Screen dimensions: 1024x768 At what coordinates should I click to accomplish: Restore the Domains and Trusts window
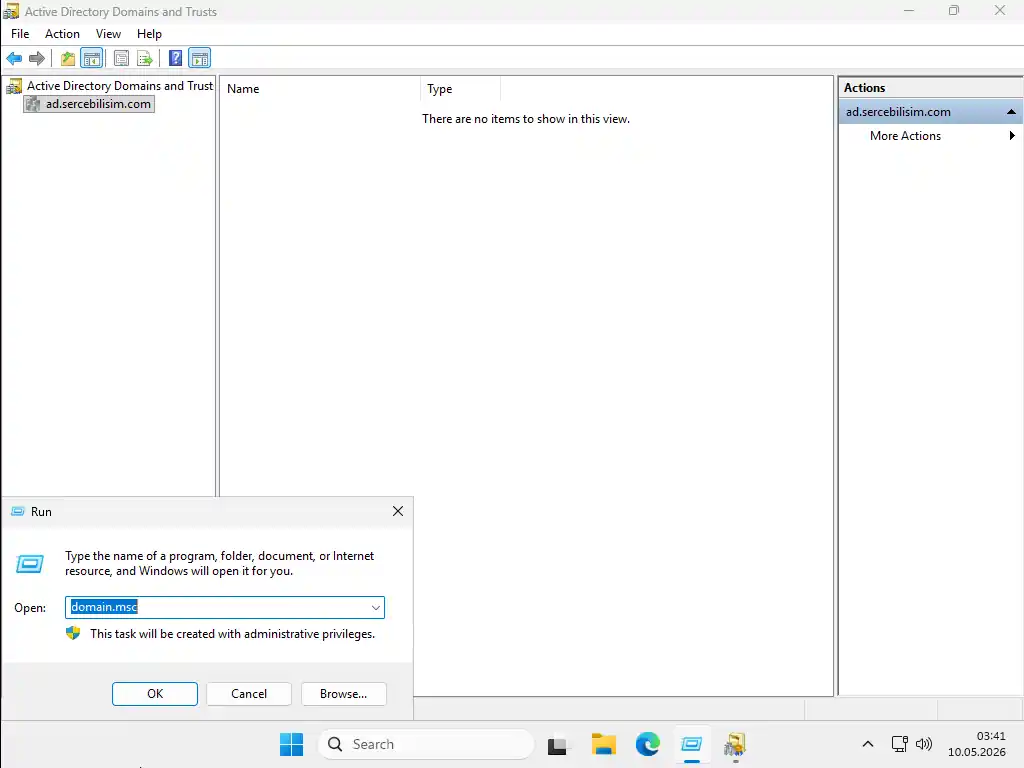pyautogui.click(x=954, y=10)
